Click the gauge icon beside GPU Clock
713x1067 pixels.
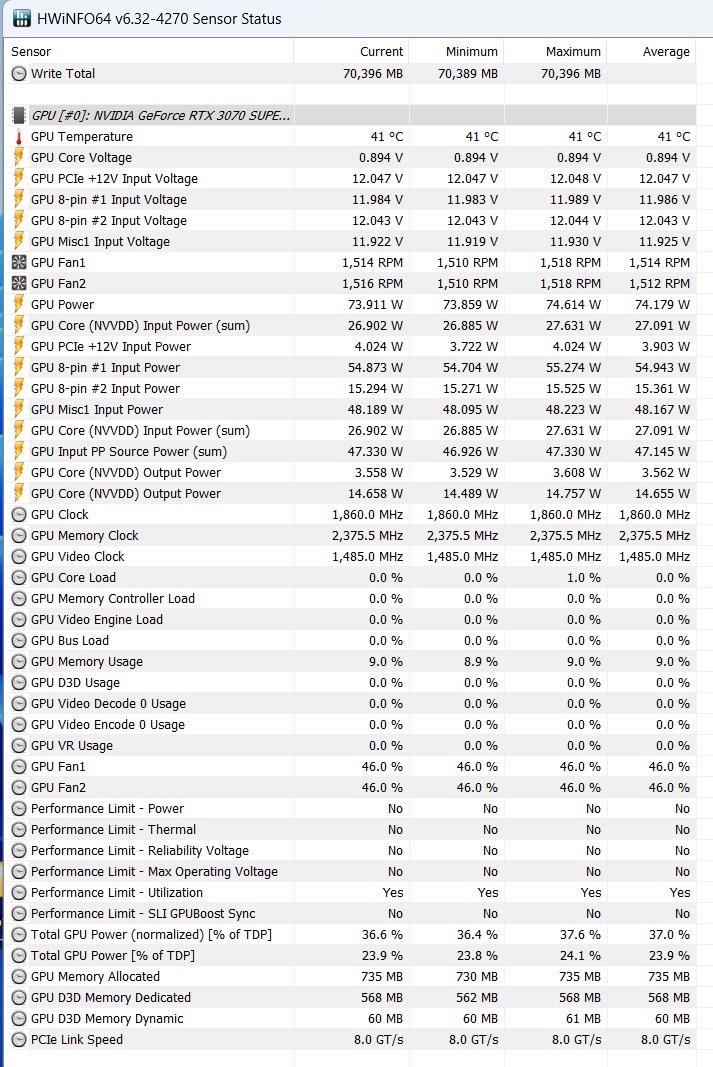pos(19,515)
